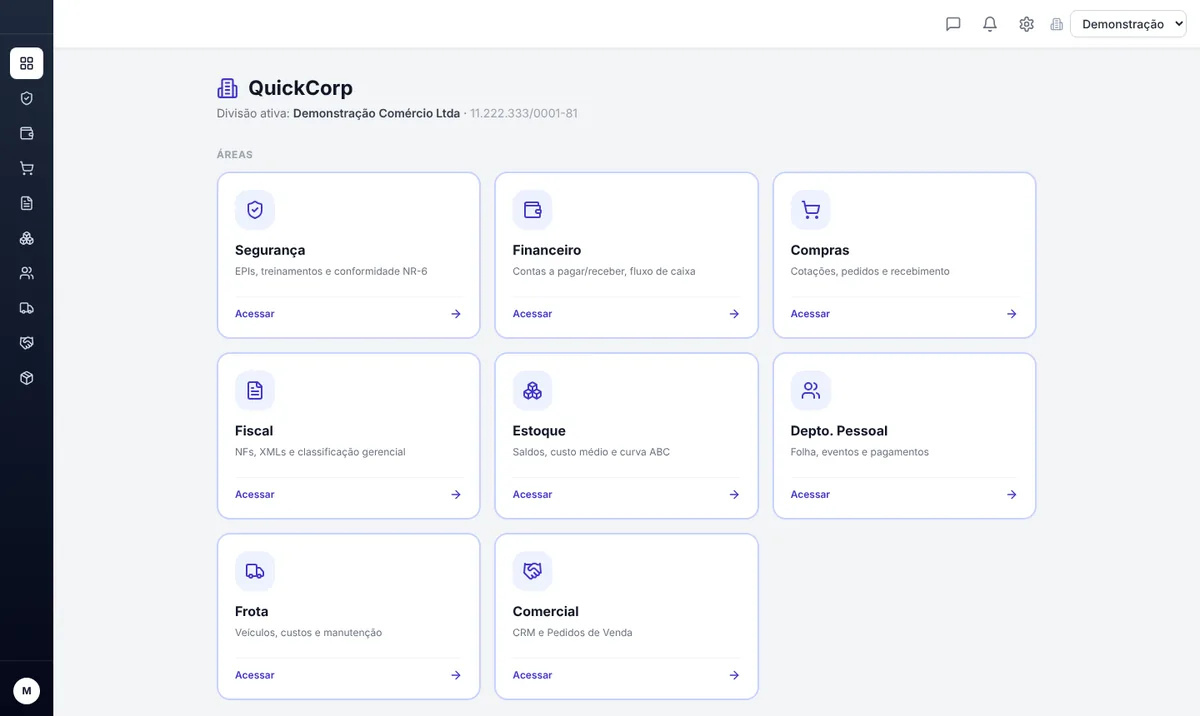Click the truck icon on Frota card

pos(255,571)
